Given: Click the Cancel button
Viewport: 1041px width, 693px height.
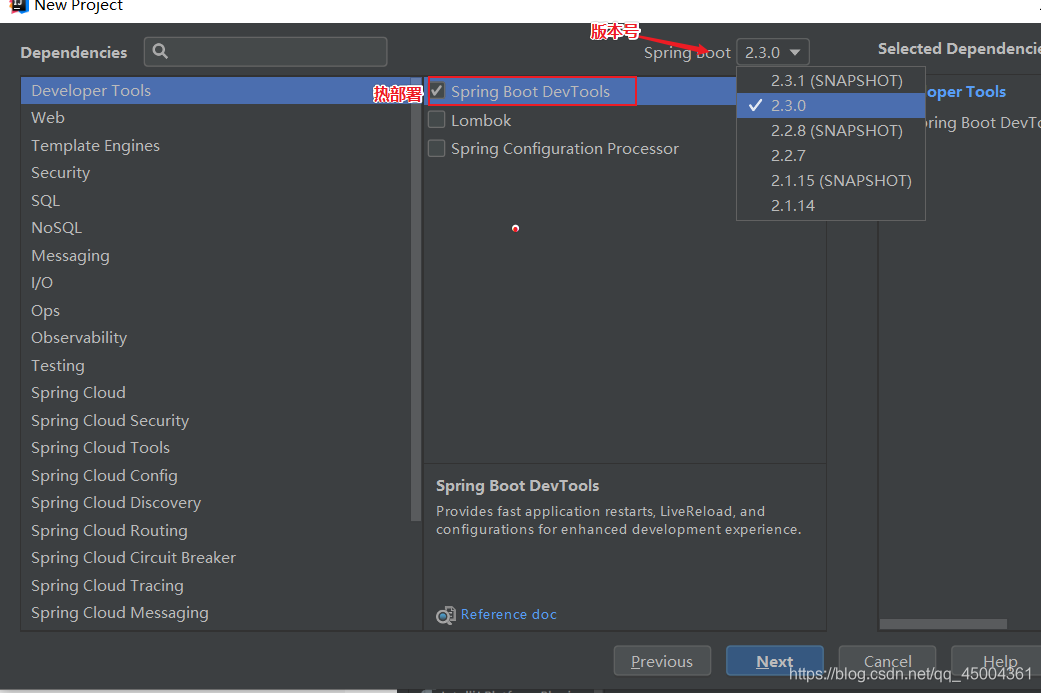Looking at the screenshot, I should click(888, 661).
